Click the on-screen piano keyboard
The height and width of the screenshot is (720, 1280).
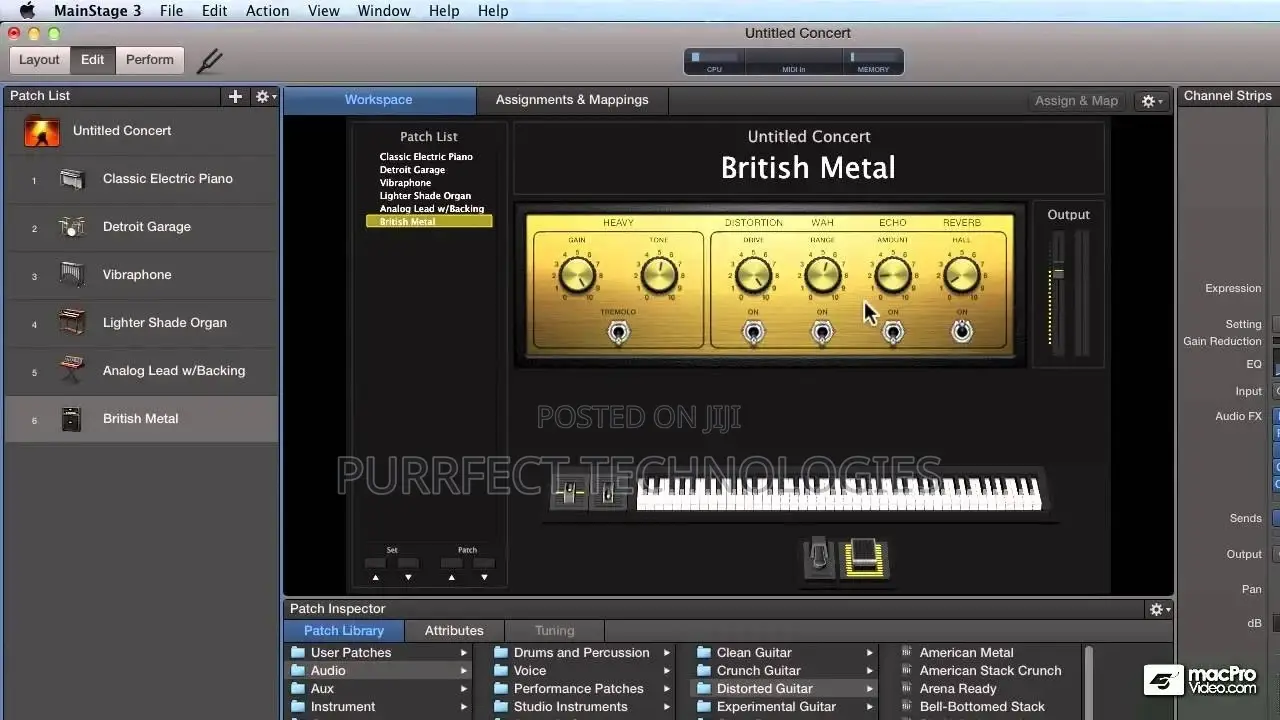coord(838,493)
